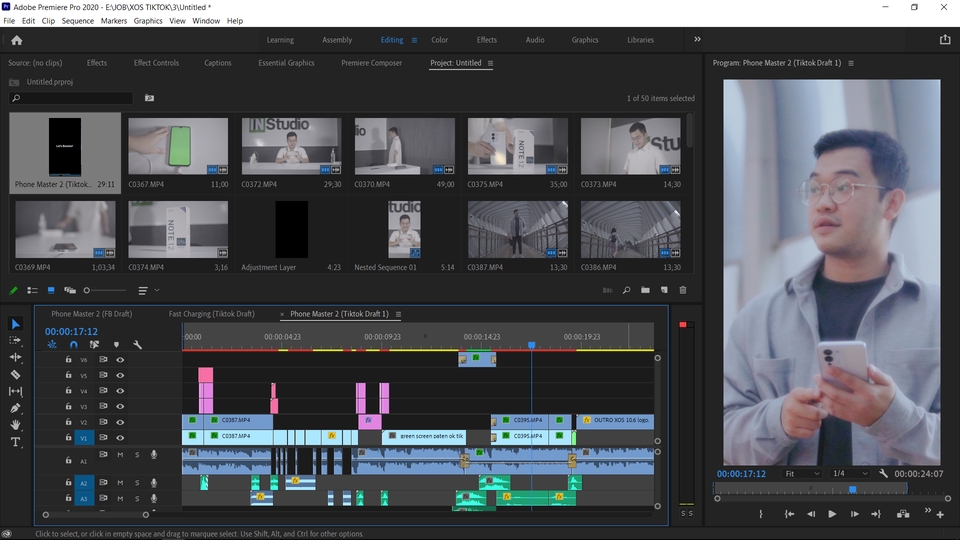Toggle insert sequences as nests button

coord(52,345)
